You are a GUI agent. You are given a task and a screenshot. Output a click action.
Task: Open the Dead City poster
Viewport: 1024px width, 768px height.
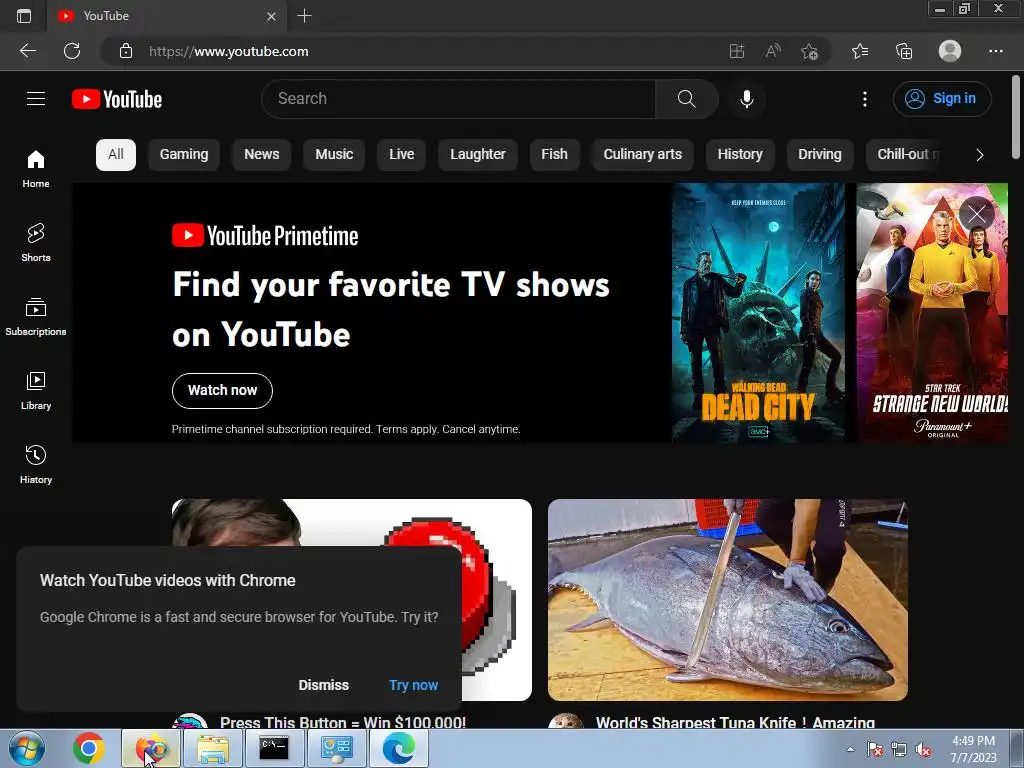(x=758, y=313)
